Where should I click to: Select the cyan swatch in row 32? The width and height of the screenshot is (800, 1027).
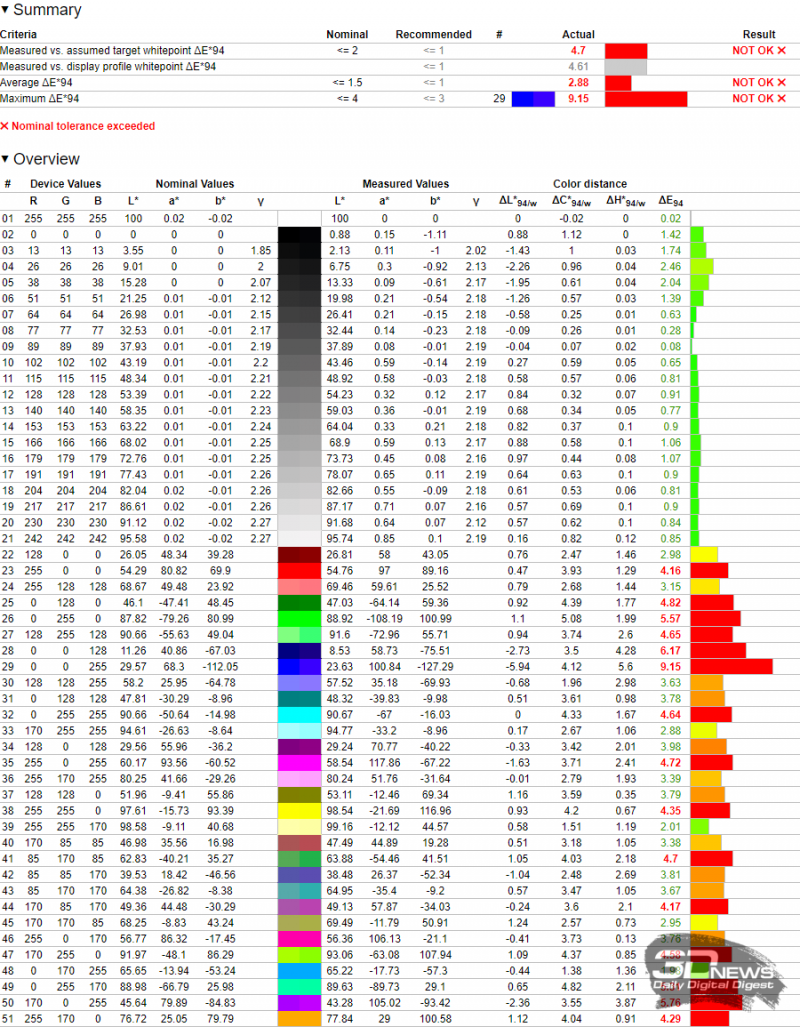click(x=298, y=715)
